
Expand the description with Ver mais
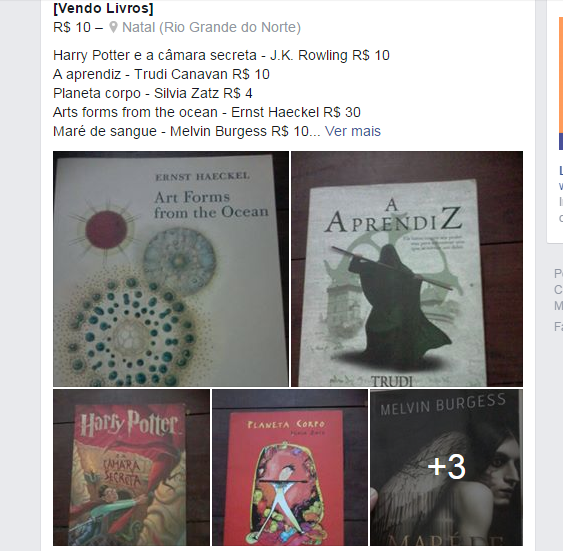point(353,131)
